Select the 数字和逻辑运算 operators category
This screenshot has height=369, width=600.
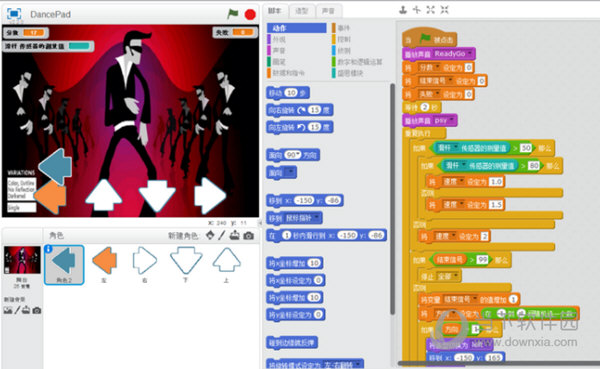pos(357,61)
